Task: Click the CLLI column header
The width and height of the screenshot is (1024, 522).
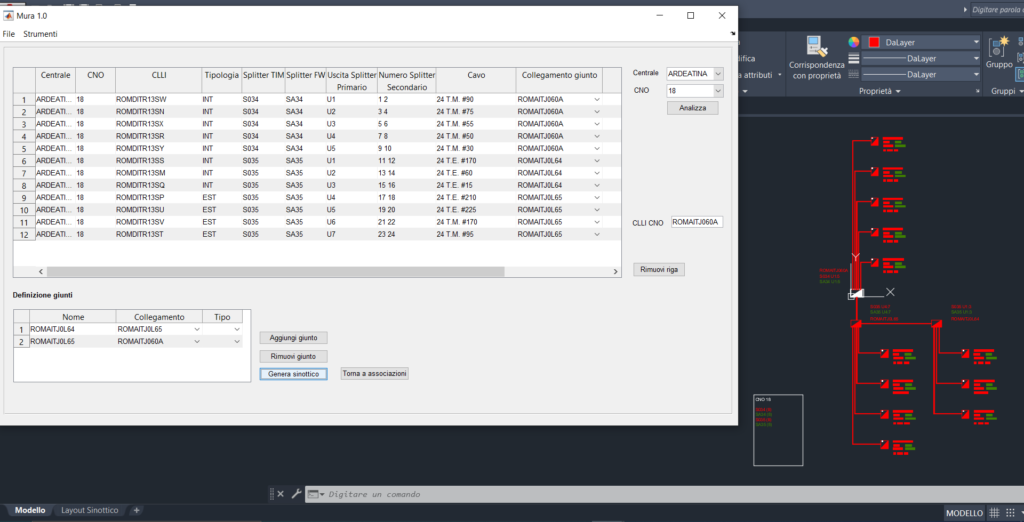Action: click(x=159, y=80)
